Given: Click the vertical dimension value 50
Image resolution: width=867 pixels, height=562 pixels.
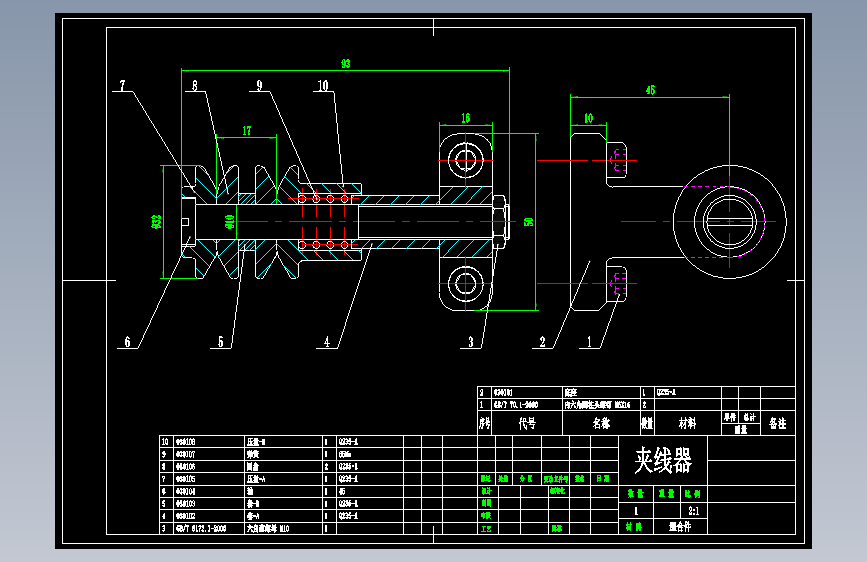Looking at the screenshot, I should [529, 221].
